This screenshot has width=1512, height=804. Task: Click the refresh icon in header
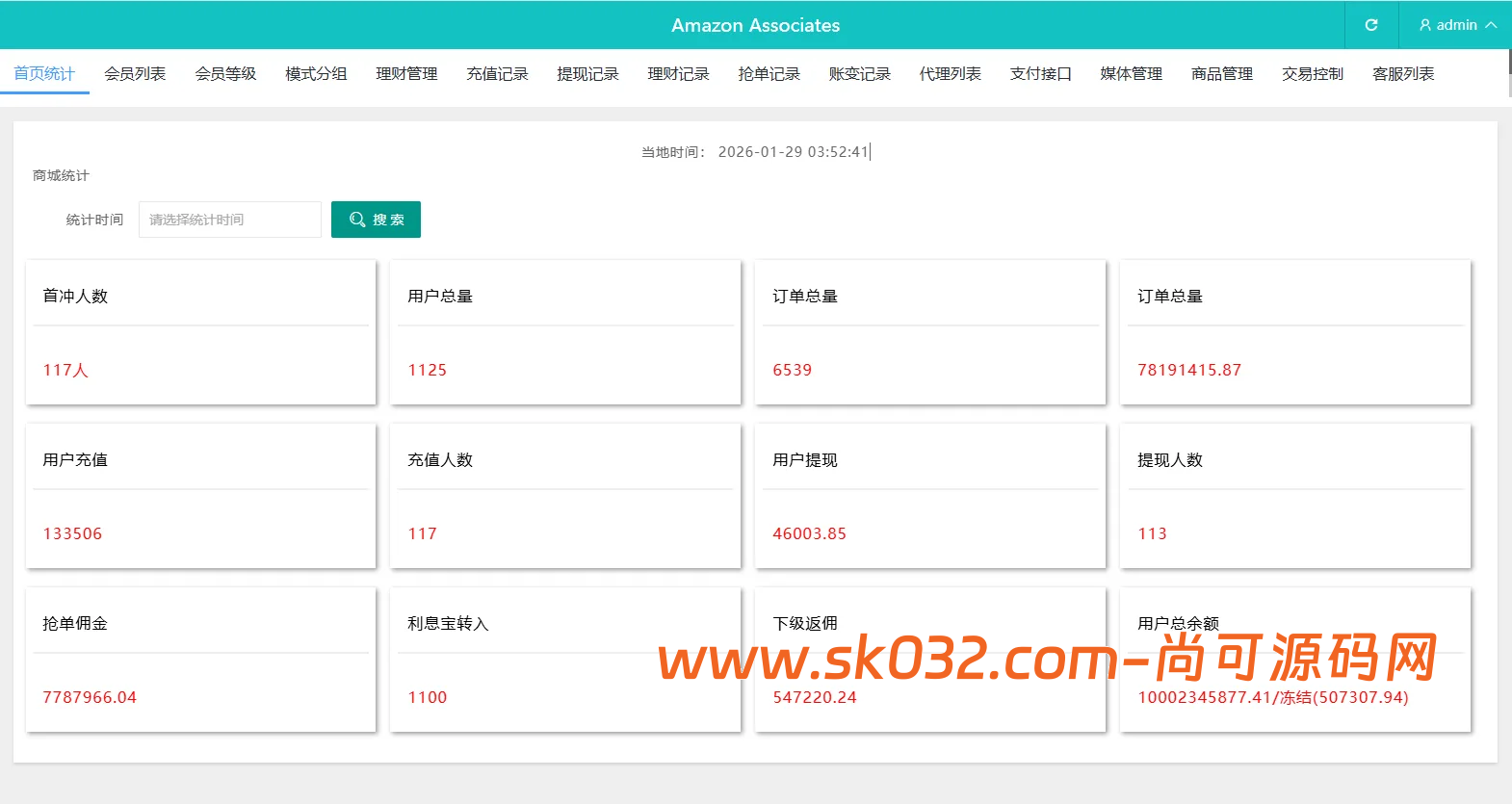click(1371, 25)
